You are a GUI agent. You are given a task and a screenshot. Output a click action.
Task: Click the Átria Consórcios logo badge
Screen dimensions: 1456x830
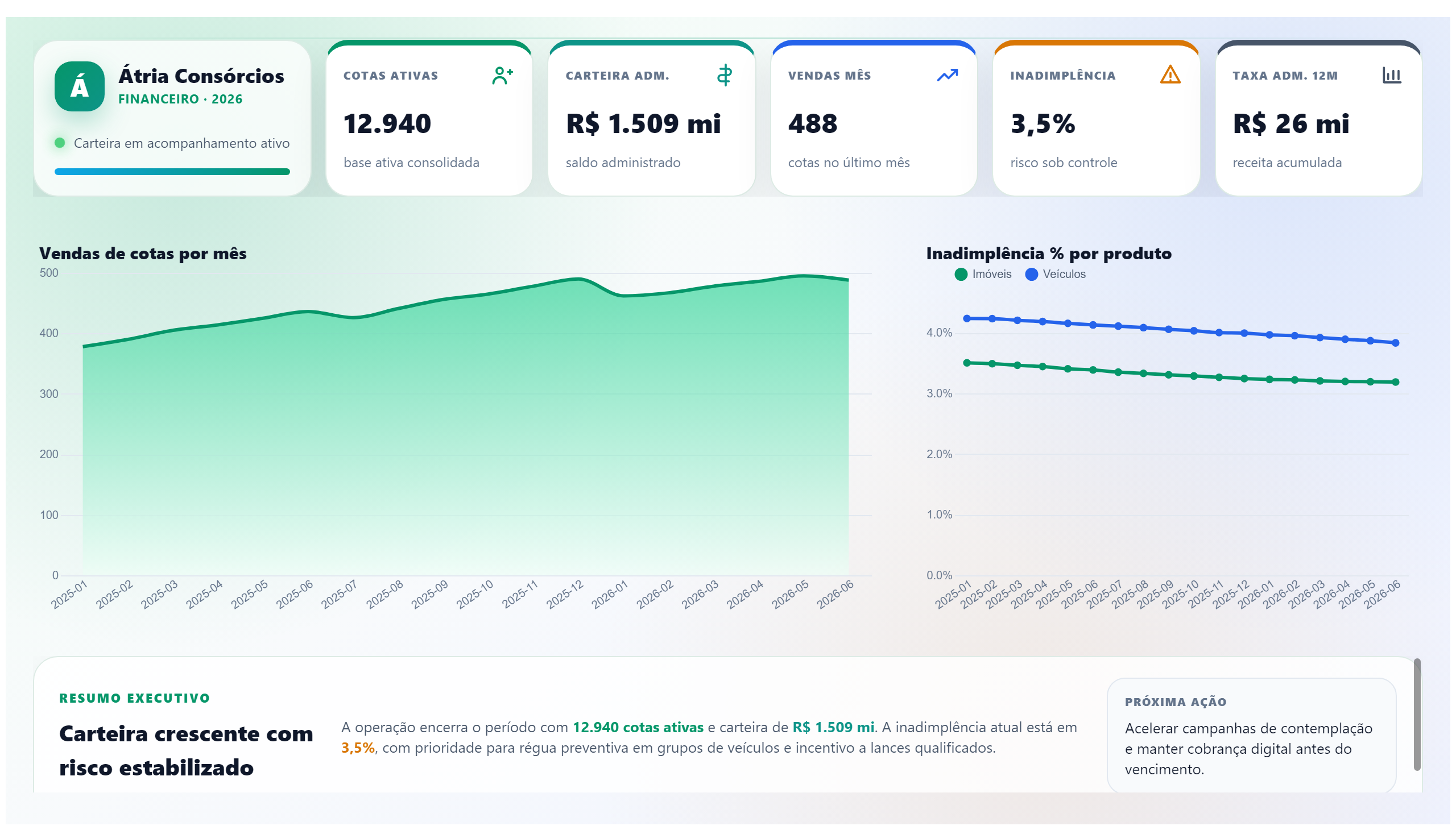[x=79, y=86]
